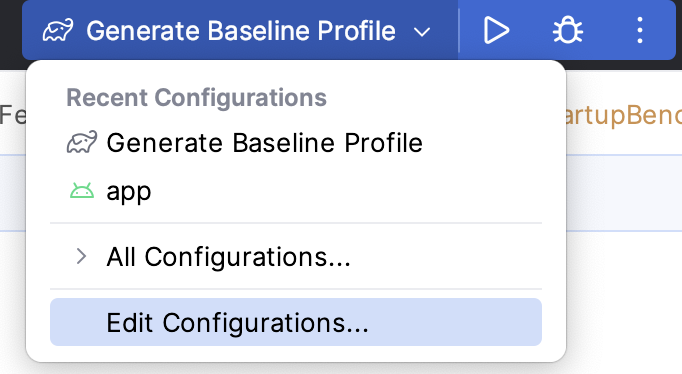The height and width of the screenshot is (374, 682).
Task: Click the Run play icon
Action: (496, 30)
